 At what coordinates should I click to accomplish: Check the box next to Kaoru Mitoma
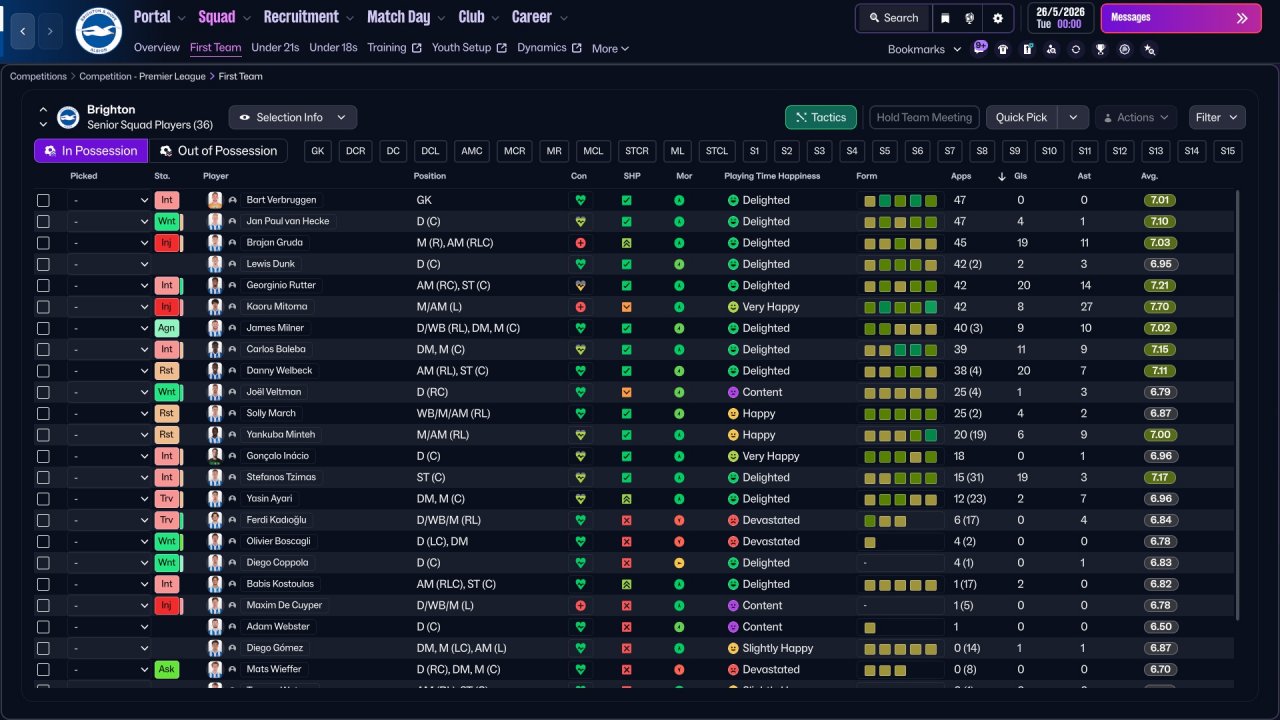pos(43,307)
